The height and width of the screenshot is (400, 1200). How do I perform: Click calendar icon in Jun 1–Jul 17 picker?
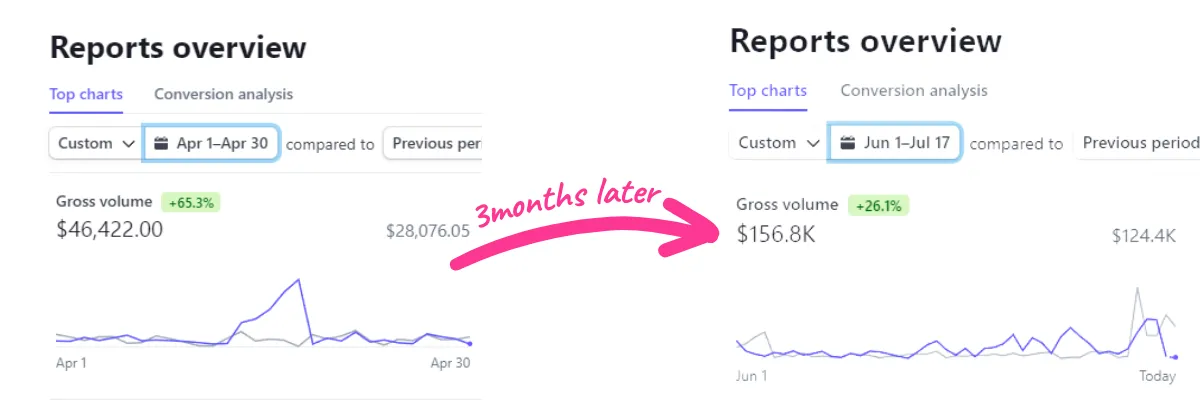[x=847, y=143]
